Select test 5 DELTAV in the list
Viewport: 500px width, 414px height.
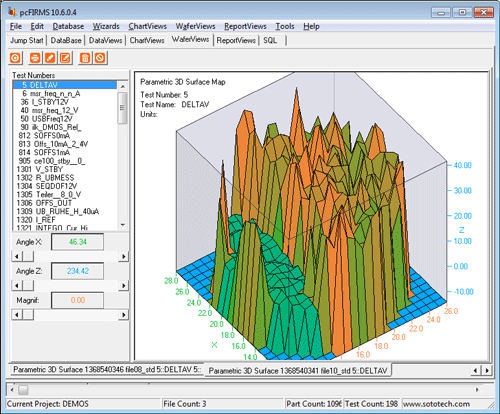(65, 85)
